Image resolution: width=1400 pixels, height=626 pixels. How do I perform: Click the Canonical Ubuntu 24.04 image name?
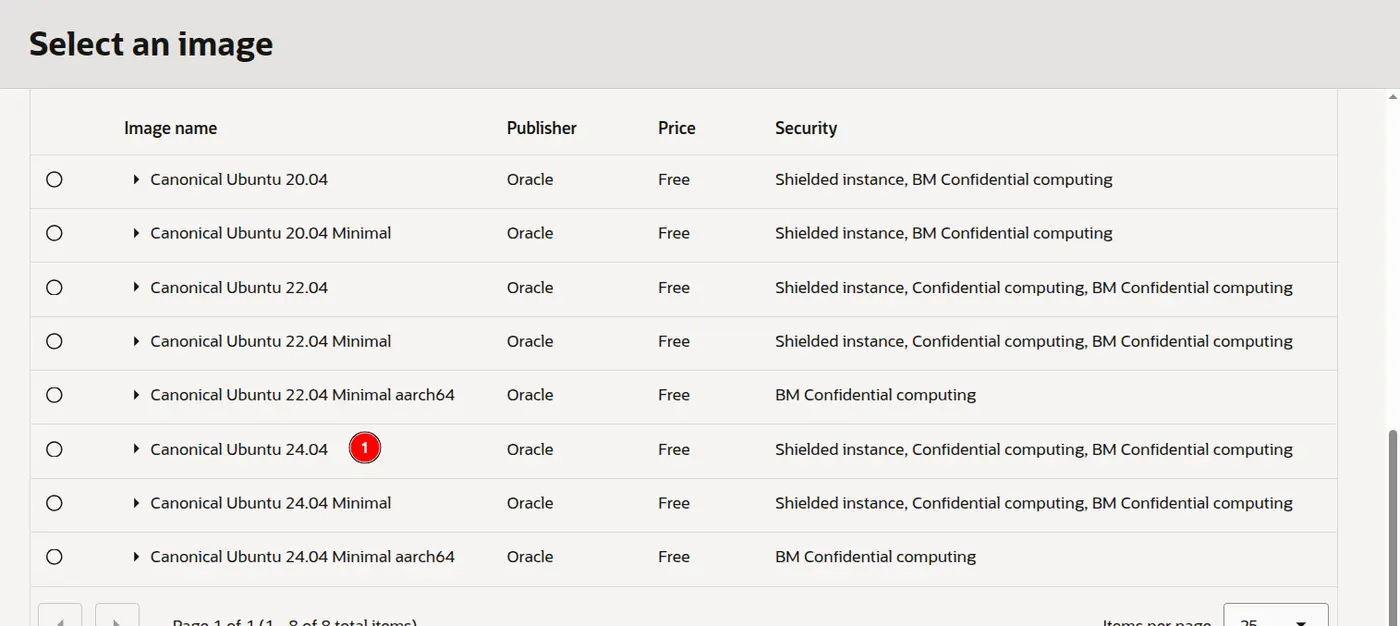(239, 449)
